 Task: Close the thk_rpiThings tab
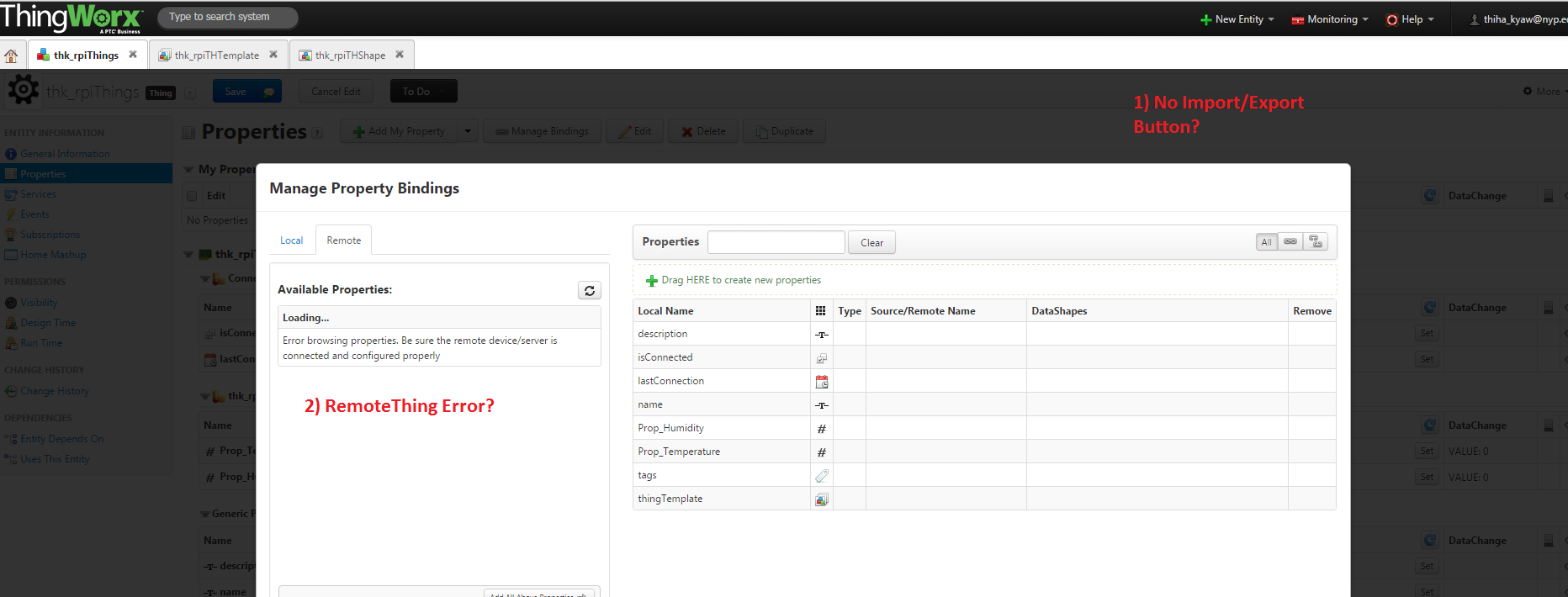click(x=133, y=55)
